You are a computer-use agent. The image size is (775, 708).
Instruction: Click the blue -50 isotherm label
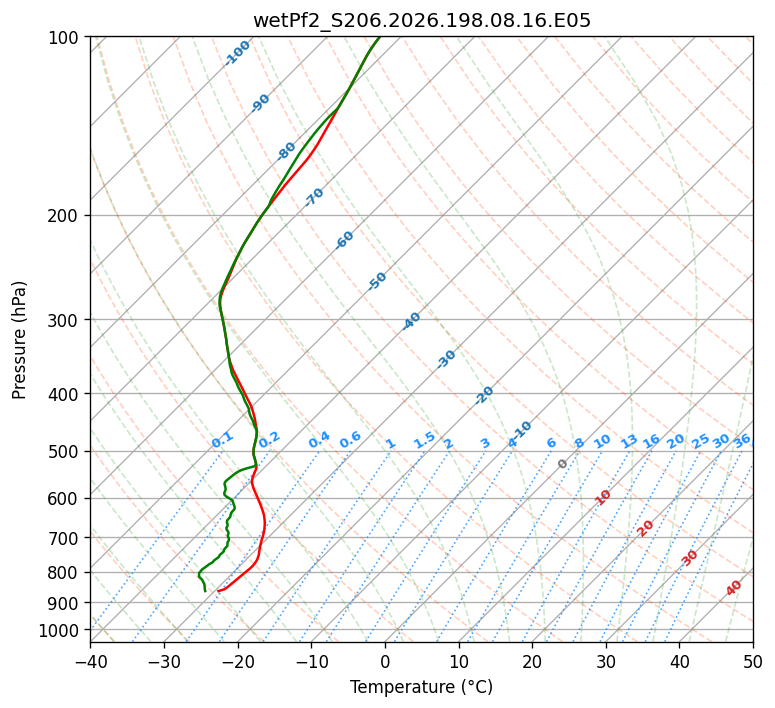click(377, 281)
